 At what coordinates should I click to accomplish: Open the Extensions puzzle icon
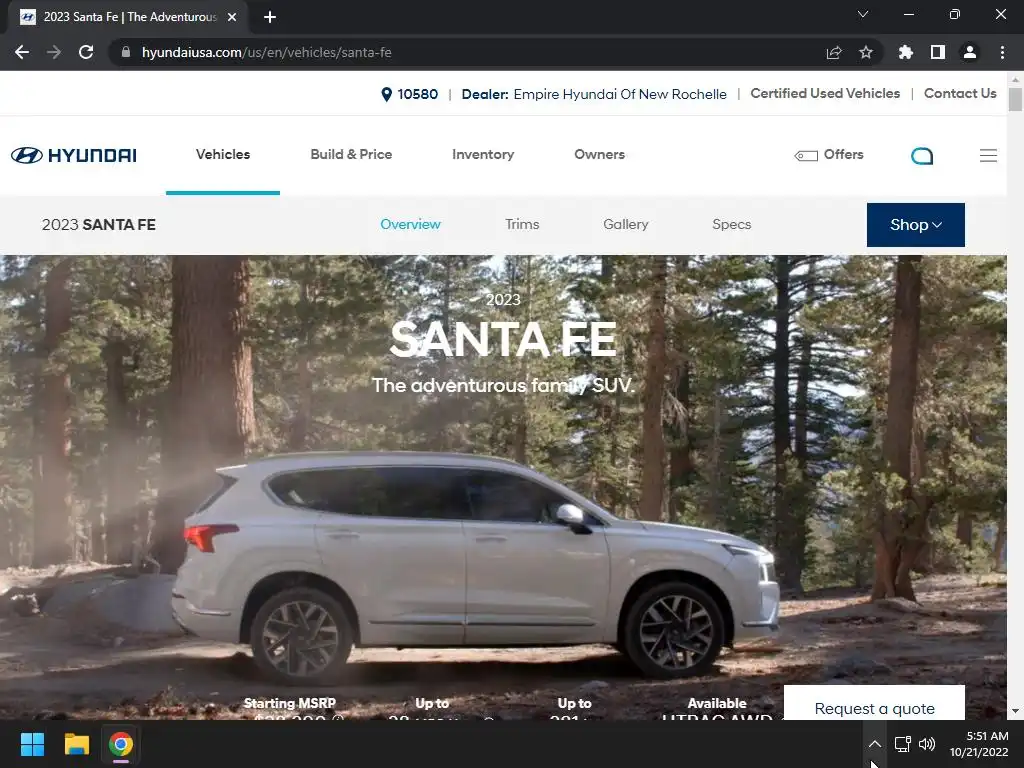(x=906, y=52)
